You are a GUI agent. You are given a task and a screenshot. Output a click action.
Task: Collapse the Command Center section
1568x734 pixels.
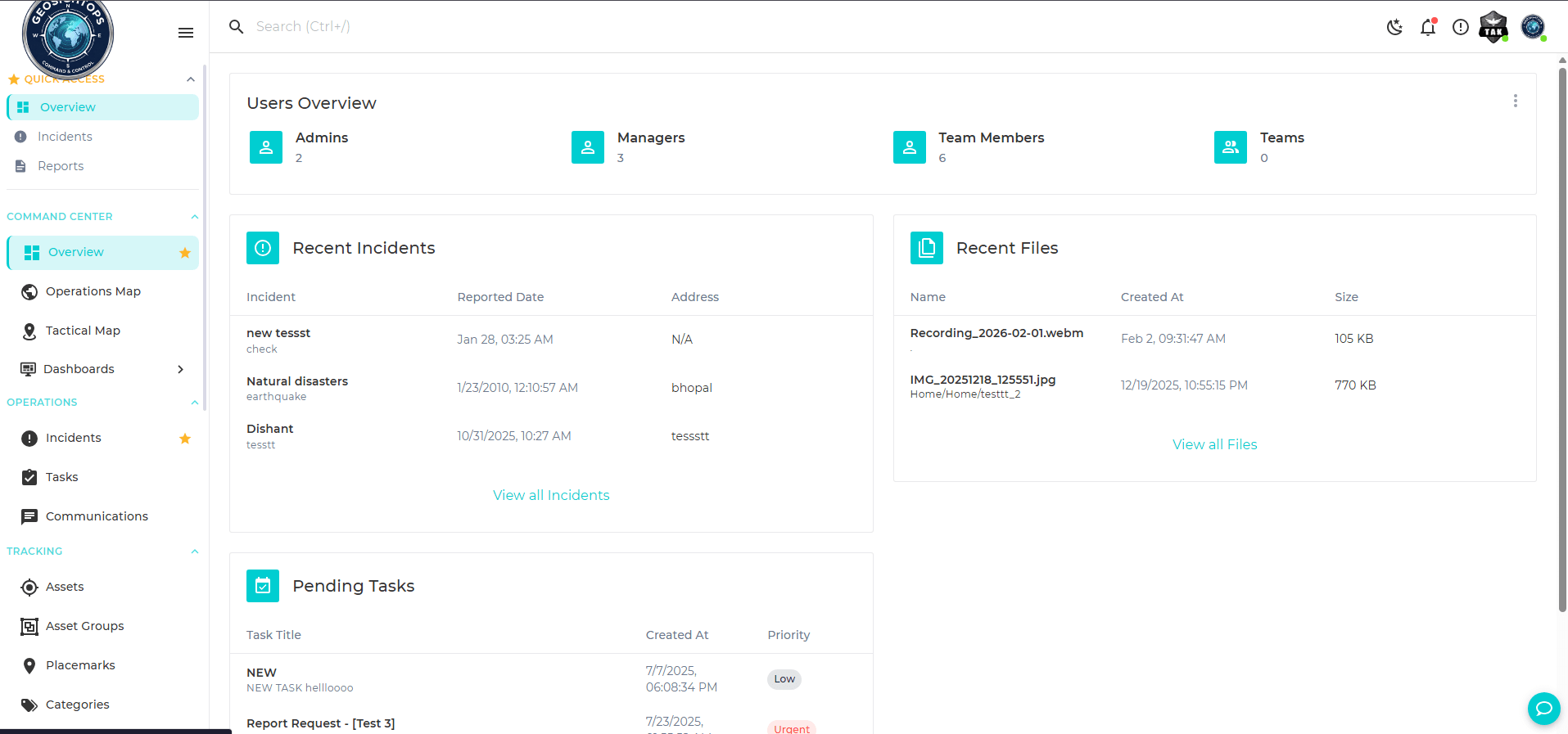[x=194, y=217]
